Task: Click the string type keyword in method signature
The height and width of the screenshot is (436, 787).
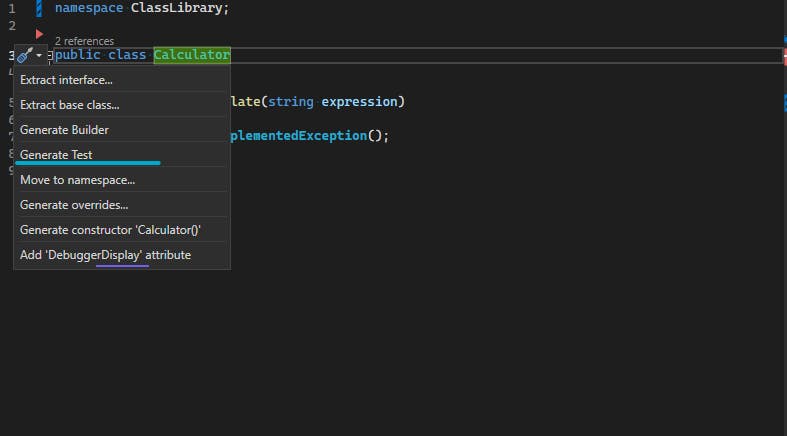Action: (x=292, y=102)
